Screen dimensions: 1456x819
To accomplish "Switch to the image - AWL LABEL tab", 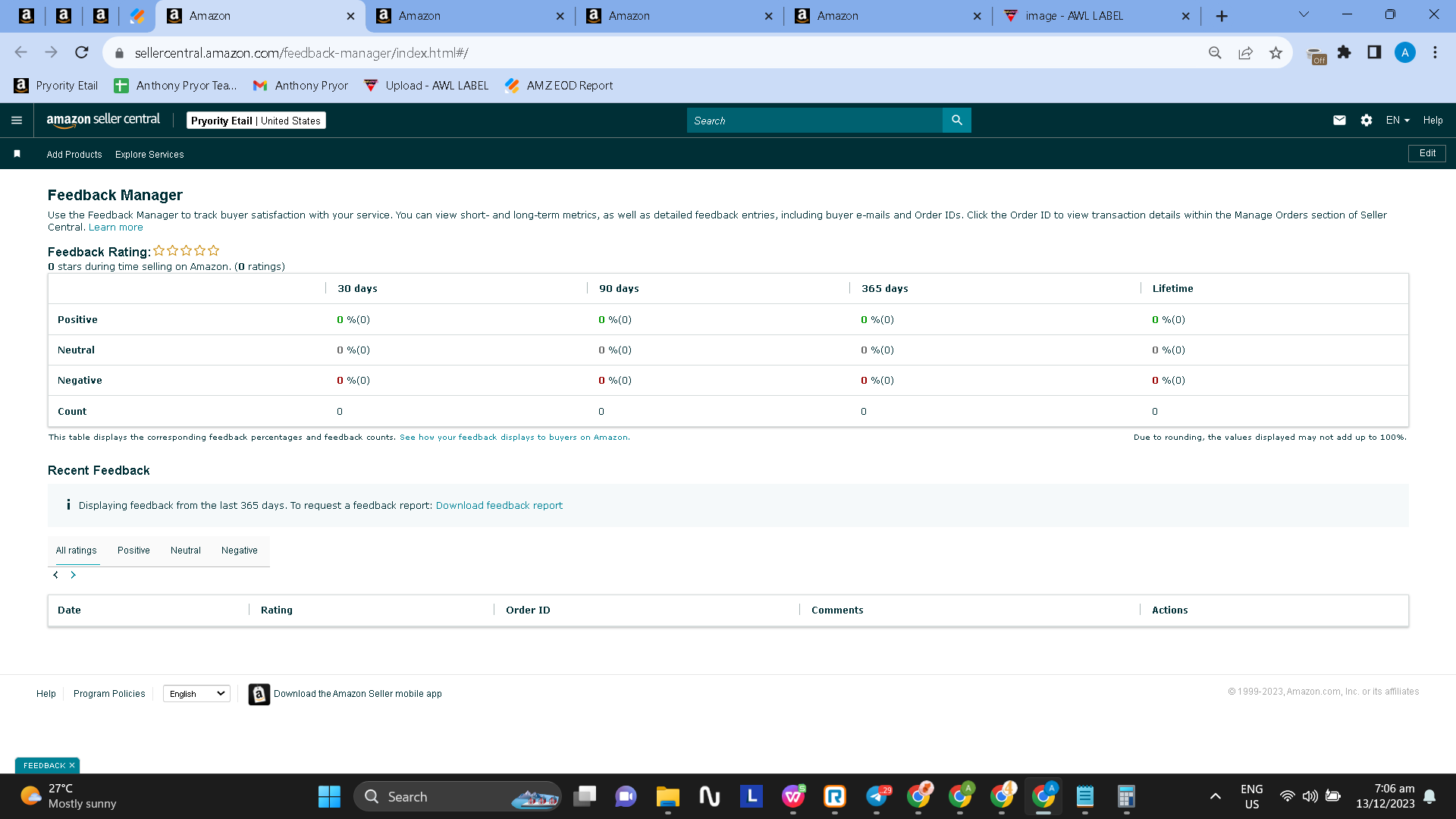I will [1097, 16].
